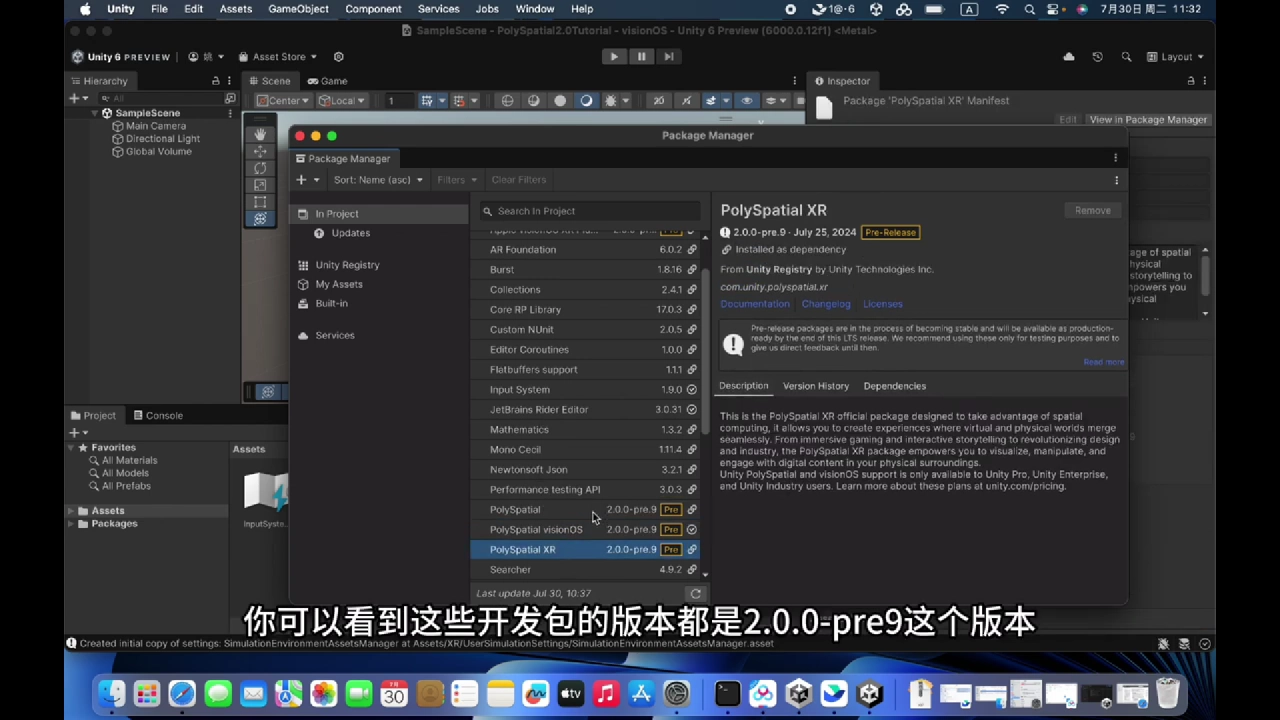
Task: Open the Changelog link
Action: click(826, 304)
